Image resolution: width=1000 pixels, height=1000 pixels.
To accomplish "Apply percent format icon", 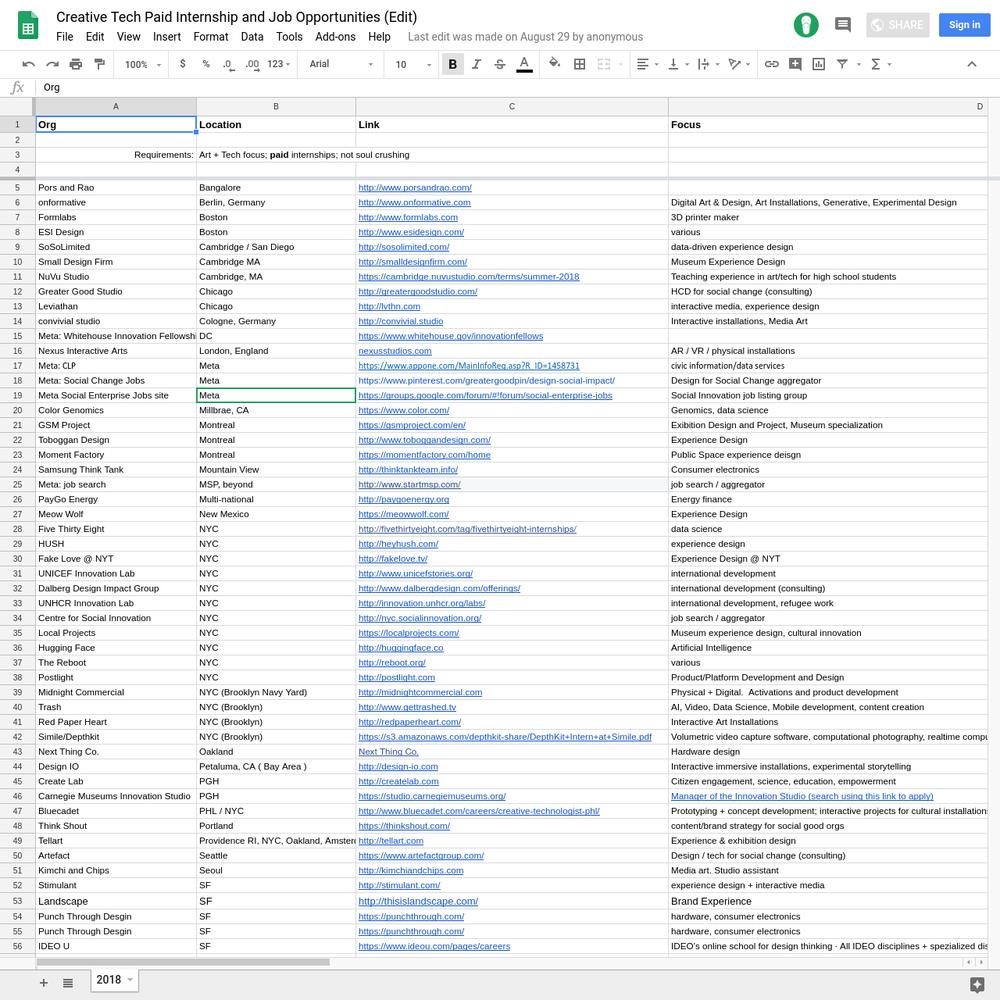I will 206,64.
